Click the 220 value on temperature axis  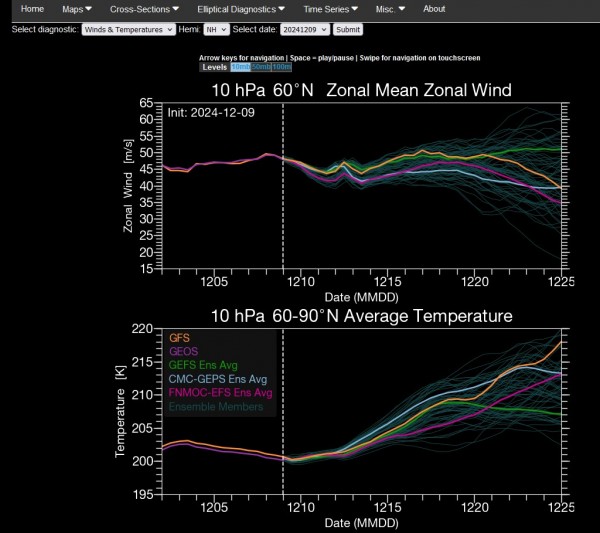[142, 329]
